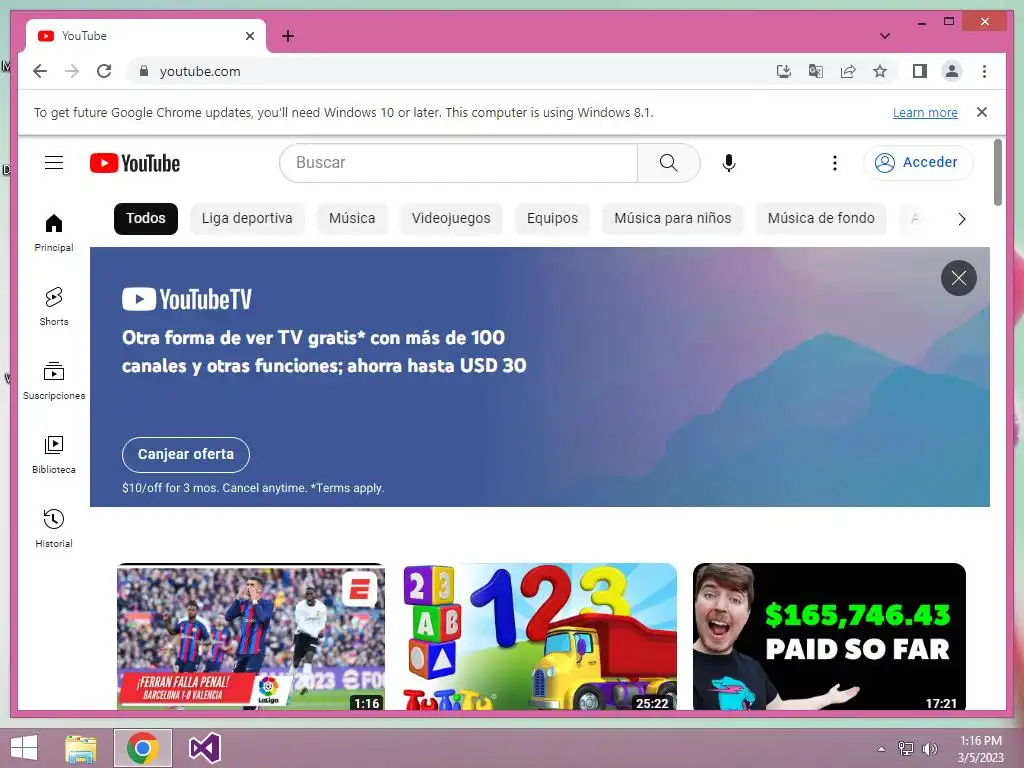Click the page vertical scrollbar
The width and height of the screenshot is (1024, 768).
(997, 172)
